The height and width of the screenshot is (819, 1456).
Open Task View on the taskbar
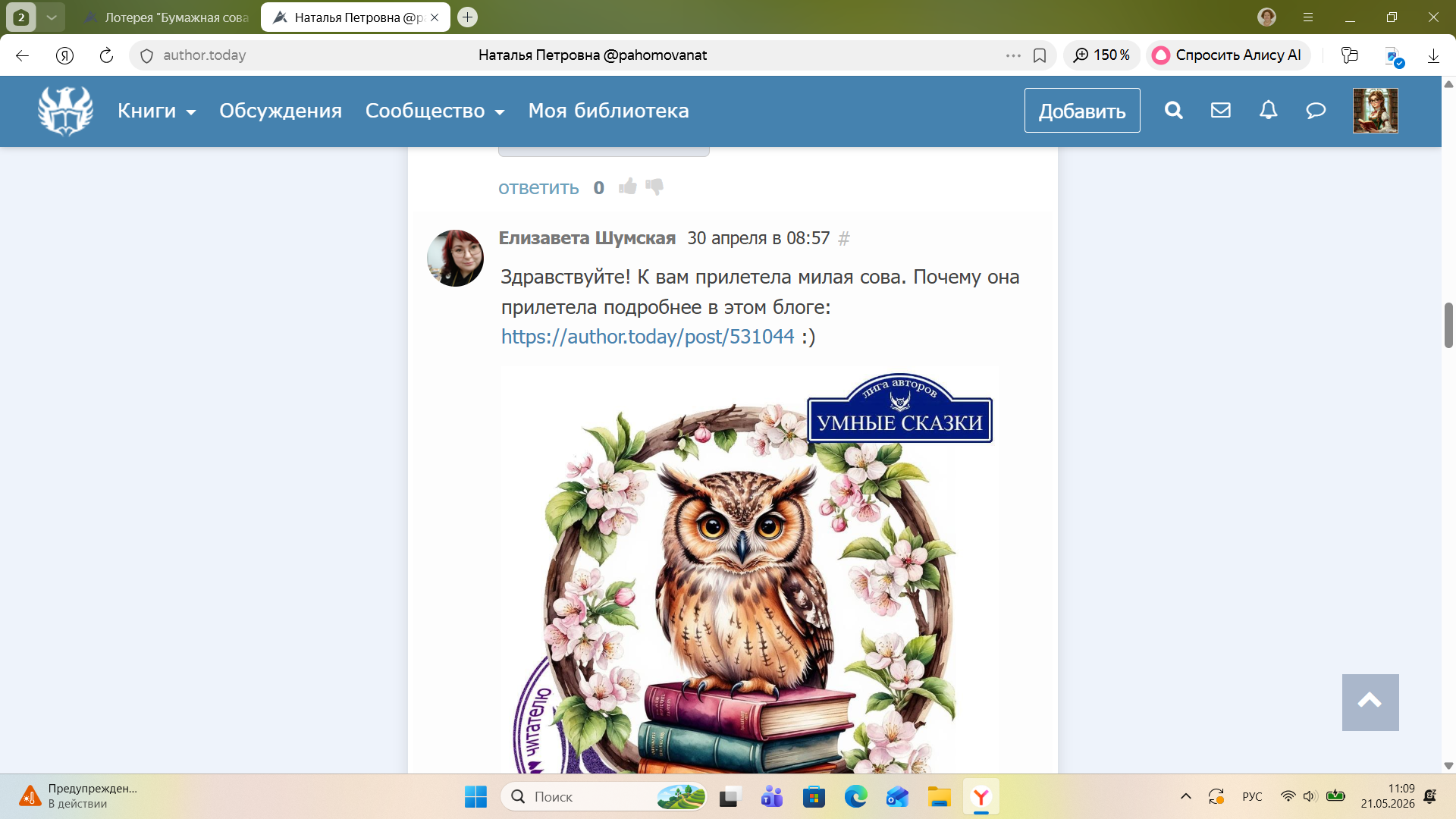click(730, 797)
